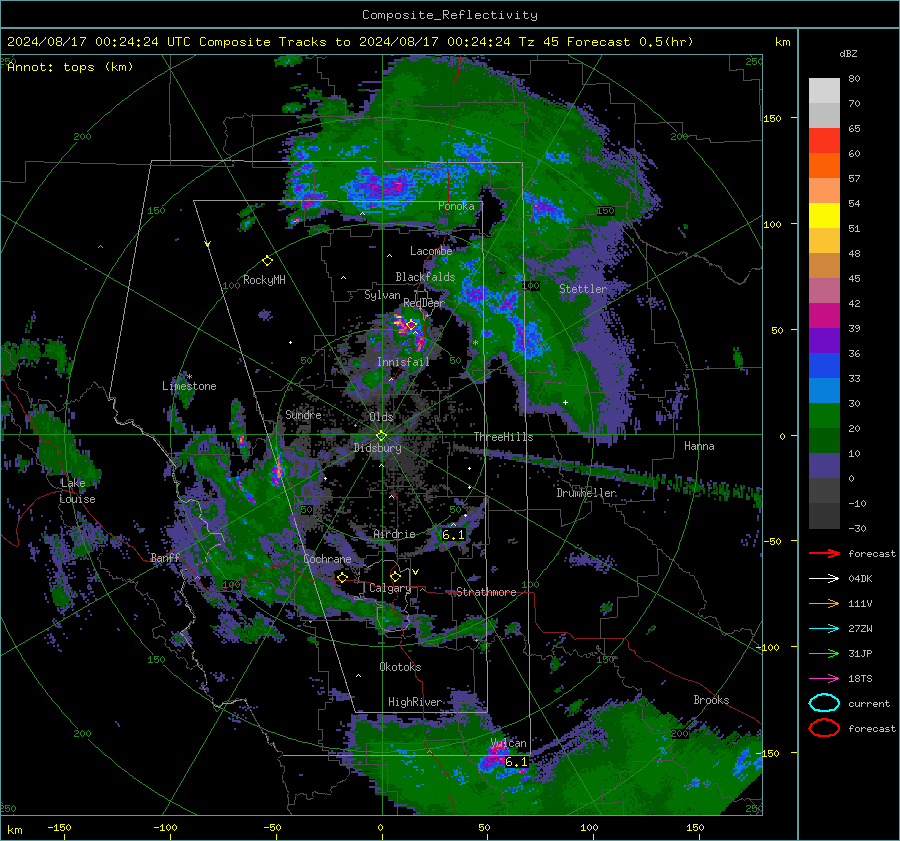Click the Strathmore town label
The width and height of the screenshot is (900, 841).
tap(486, 592)
